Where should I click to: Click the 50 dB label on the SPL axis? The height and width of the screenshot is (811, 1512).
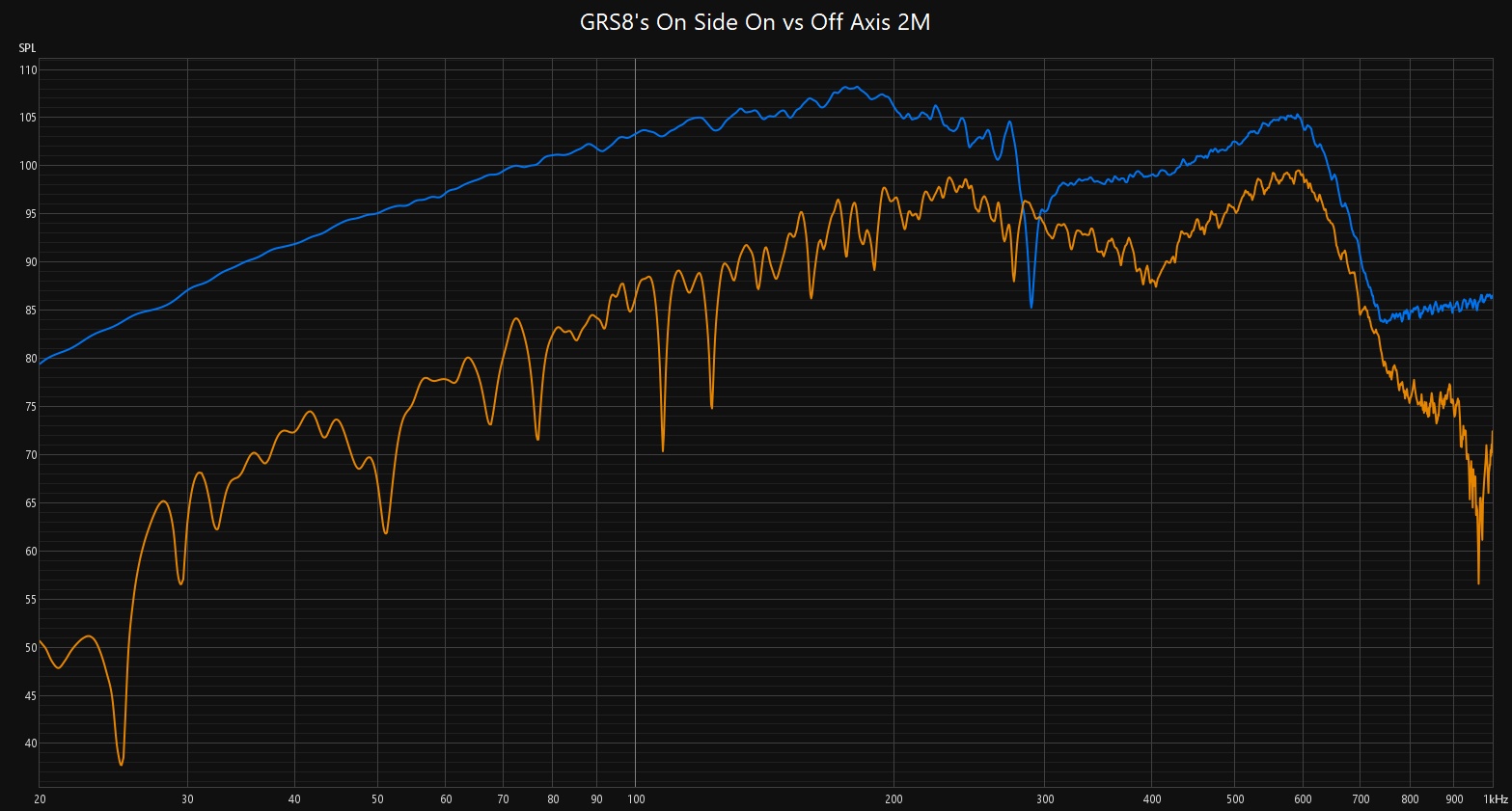[x=30, y=648]
